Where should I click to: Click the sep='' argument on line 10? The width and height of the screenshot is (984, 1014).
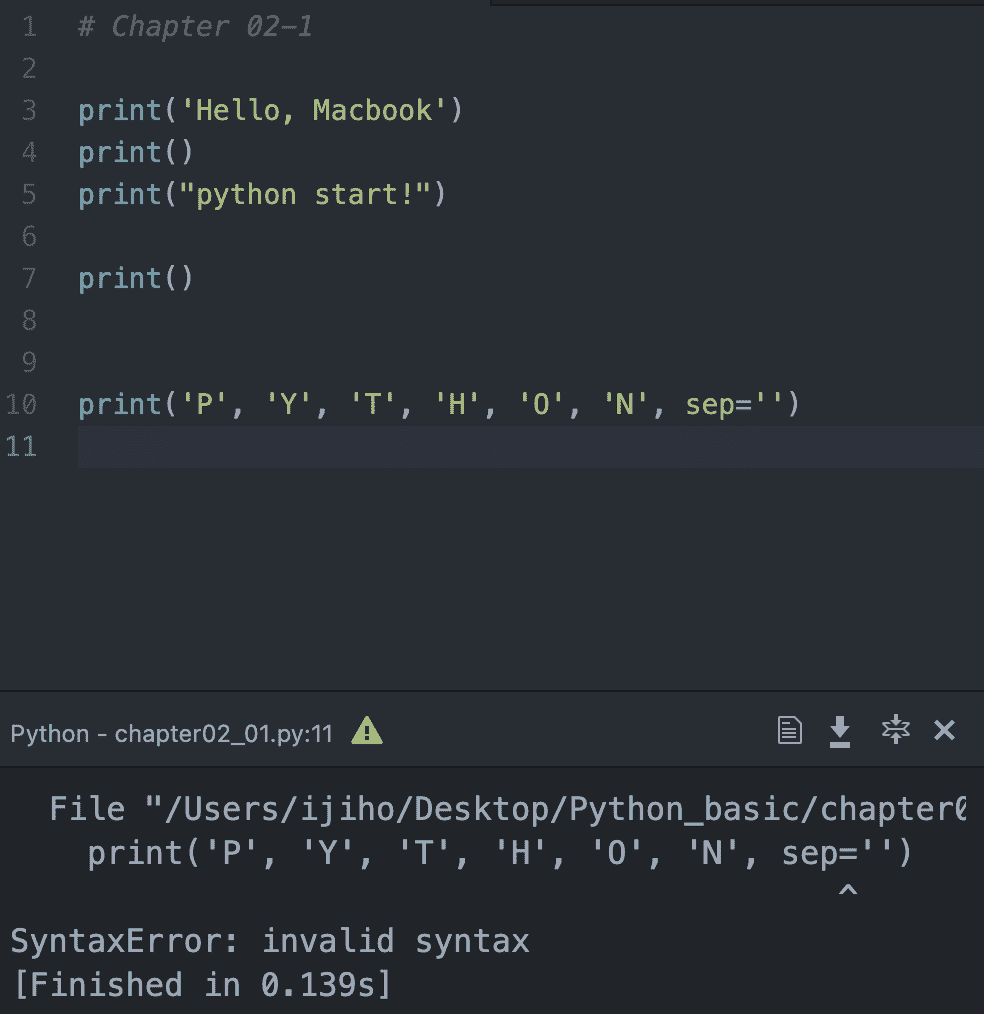point(735,405)
